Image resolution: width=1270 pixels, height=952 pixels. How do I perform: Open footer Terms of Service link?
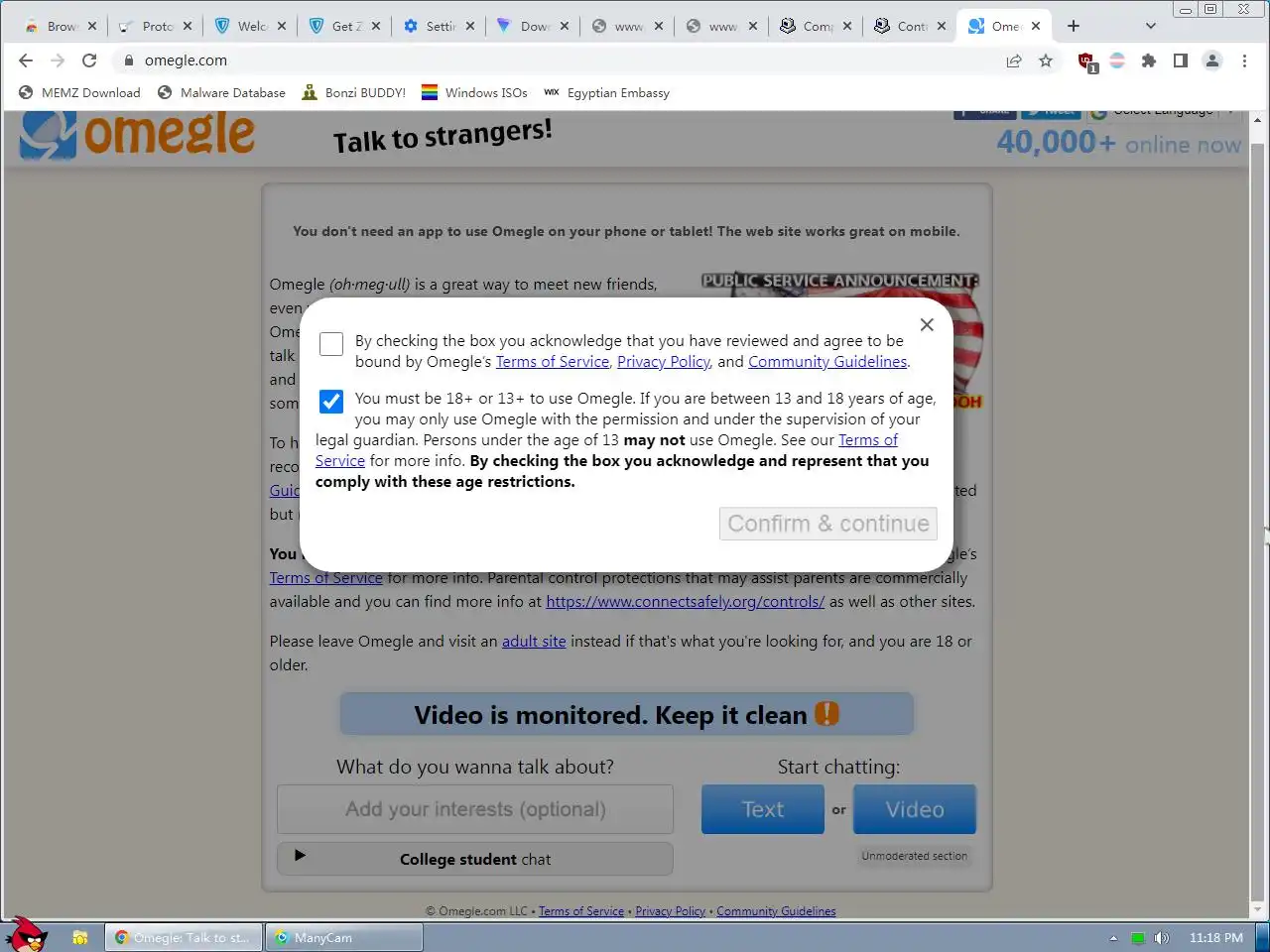pos(581,911)
